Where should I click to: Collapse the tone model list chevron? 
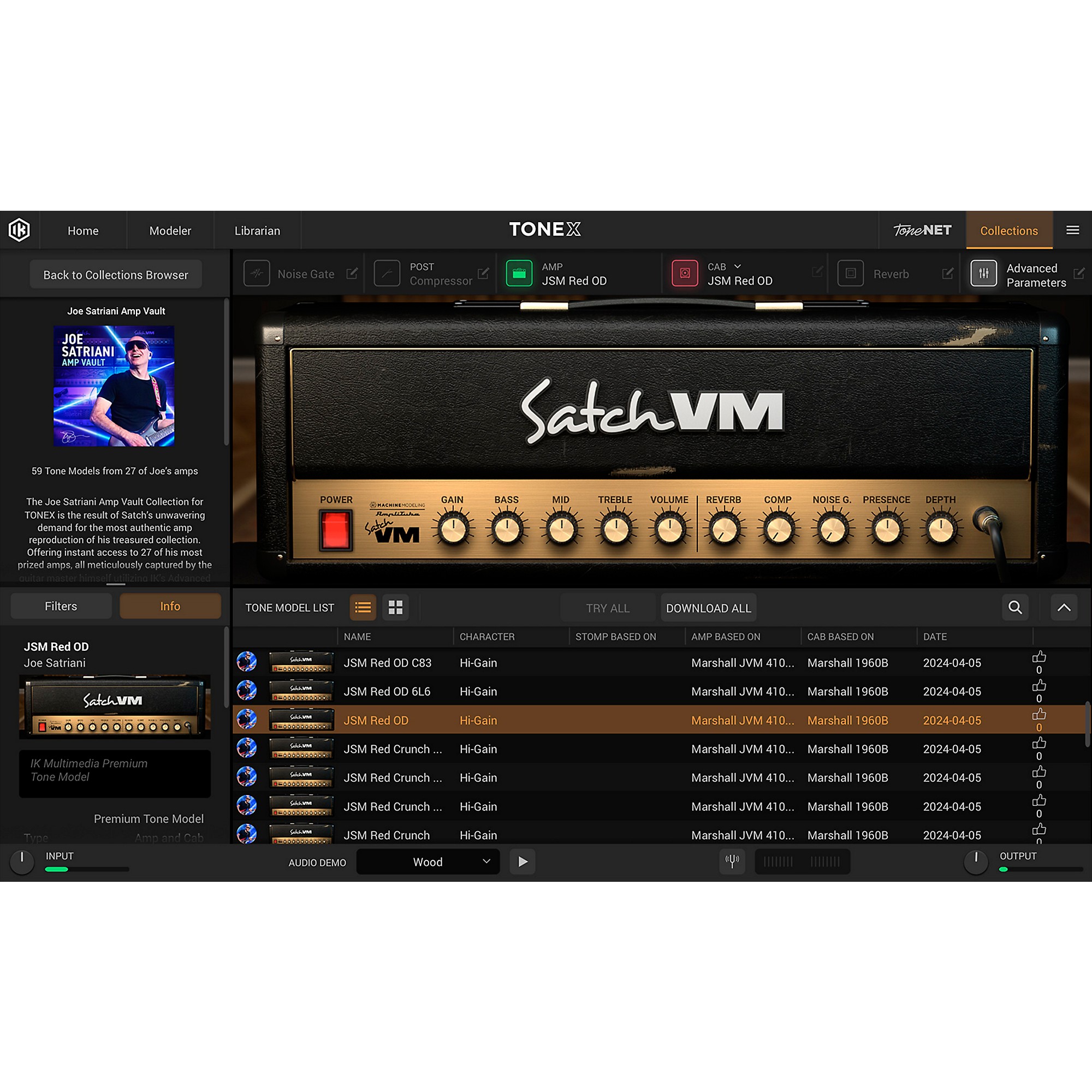[x=1064, y=608]
